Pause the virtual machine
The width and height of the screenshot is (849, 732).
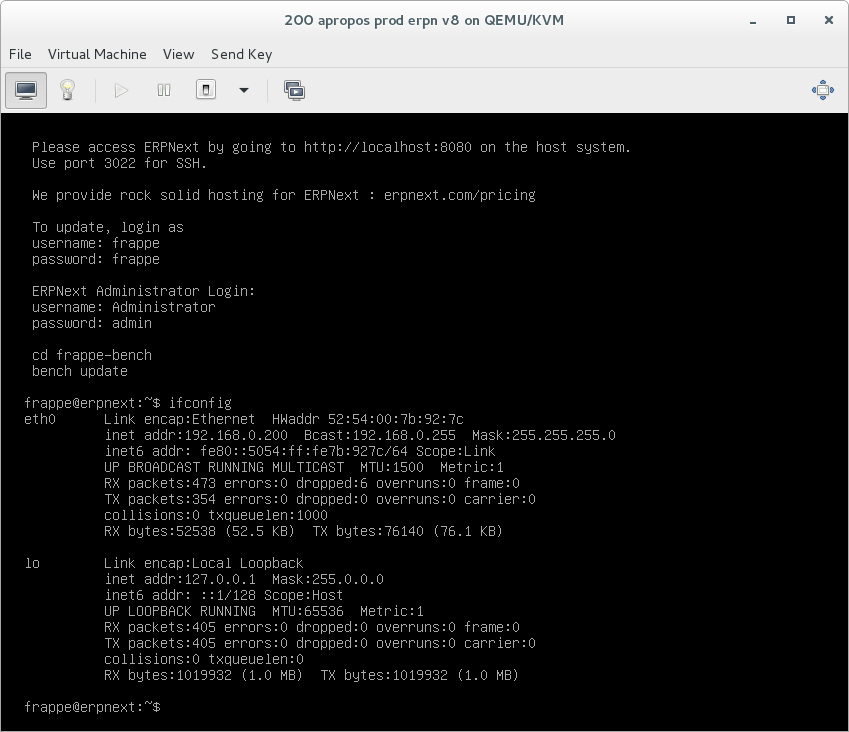click(164, 90)
